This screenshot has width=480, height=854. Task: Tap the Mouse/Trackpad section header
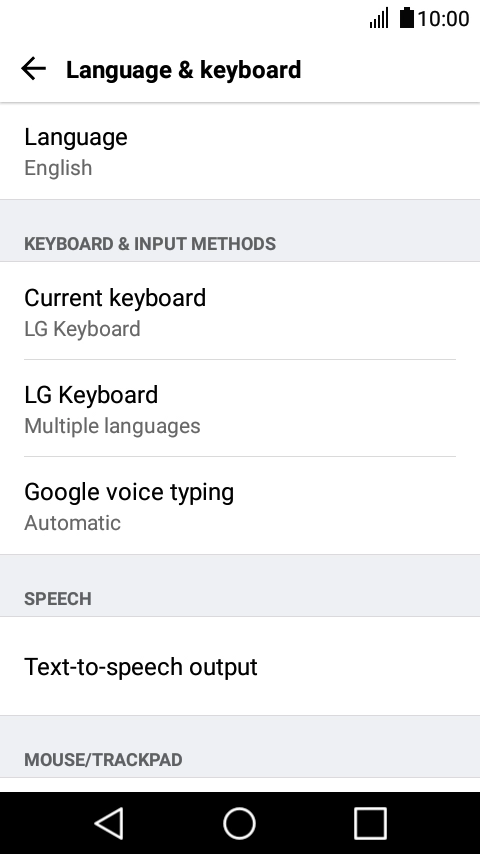[x=104, y=760]
